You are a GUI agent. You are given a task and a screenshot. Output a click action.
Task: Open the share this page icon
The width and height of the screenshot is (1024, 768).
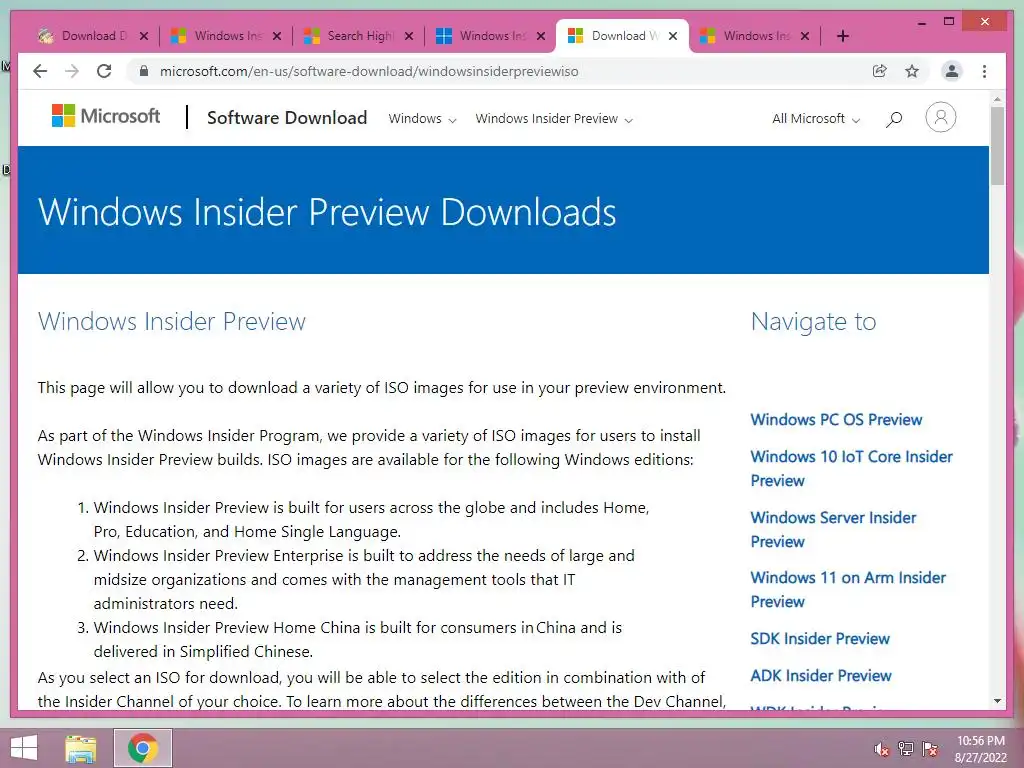pos(880,71)
